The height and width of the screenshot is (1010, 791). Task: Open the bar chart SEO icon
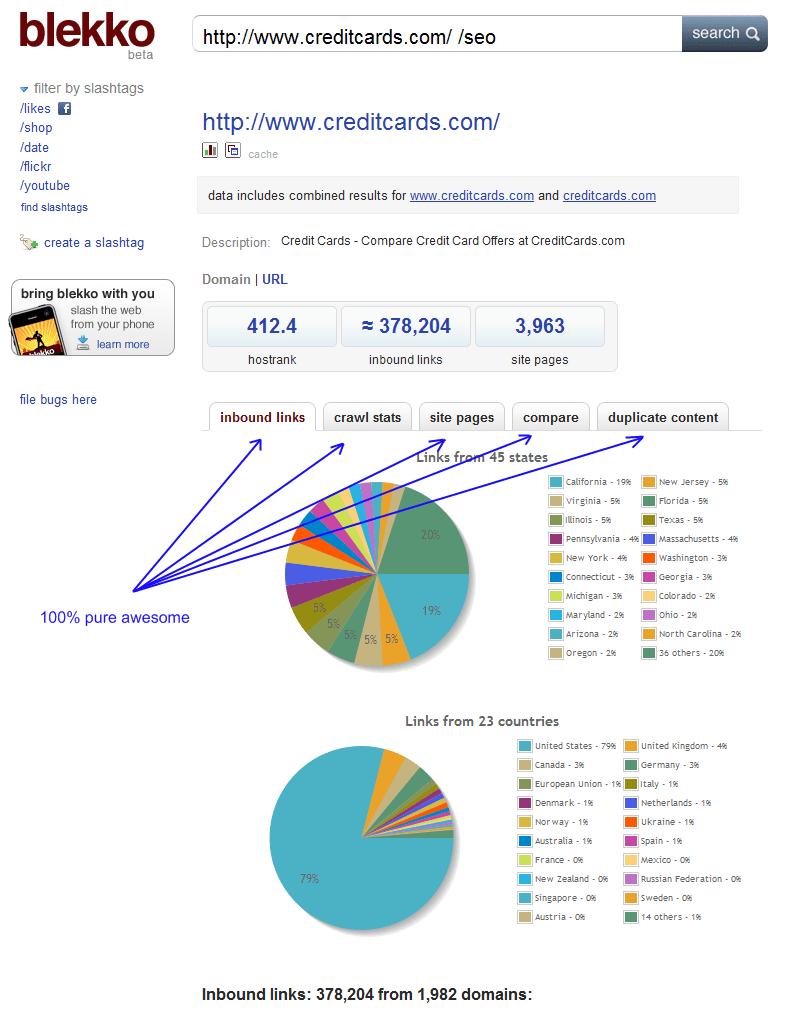click(x=210, y=150)
